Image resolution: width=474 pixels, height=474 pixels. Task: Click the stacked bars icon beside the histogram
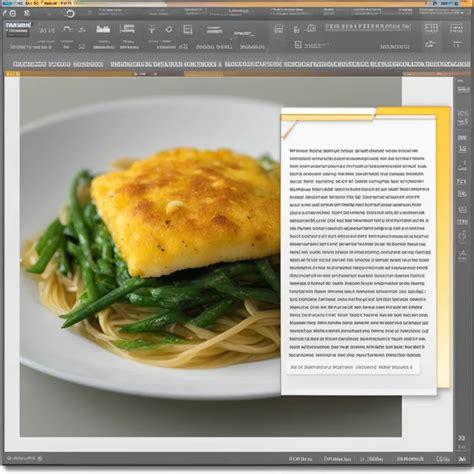pyautogui.click(x=127, y=29)
